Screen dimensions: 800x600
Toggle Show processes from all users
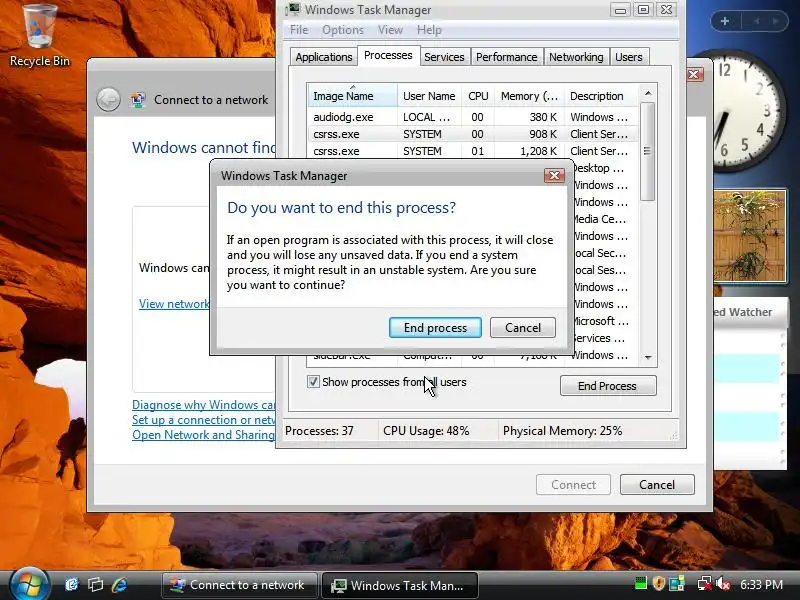coord(313,382)
